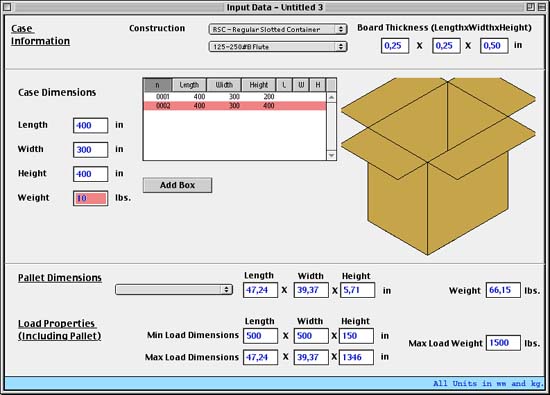Click Min Load Dimensions length field 500
This screenshot has width=550, height=395.
click(x=260, y=336)
